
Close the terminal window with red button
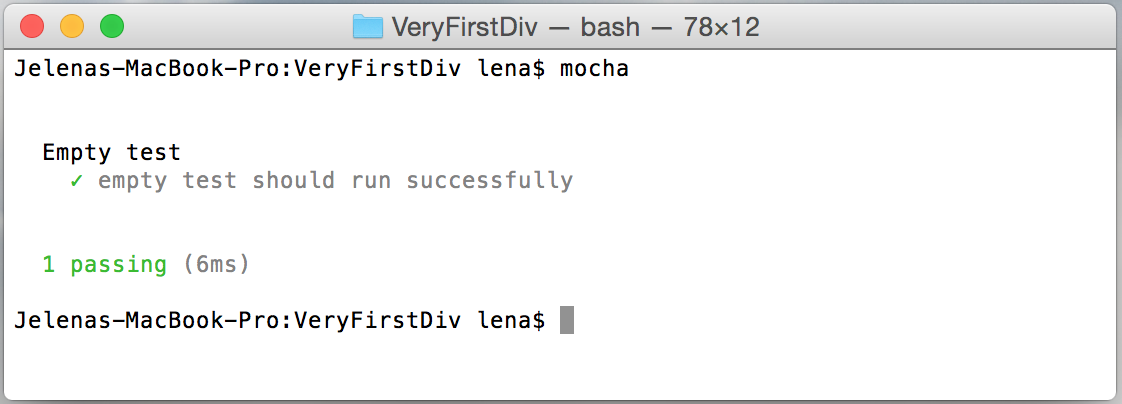tap(32, 27)
